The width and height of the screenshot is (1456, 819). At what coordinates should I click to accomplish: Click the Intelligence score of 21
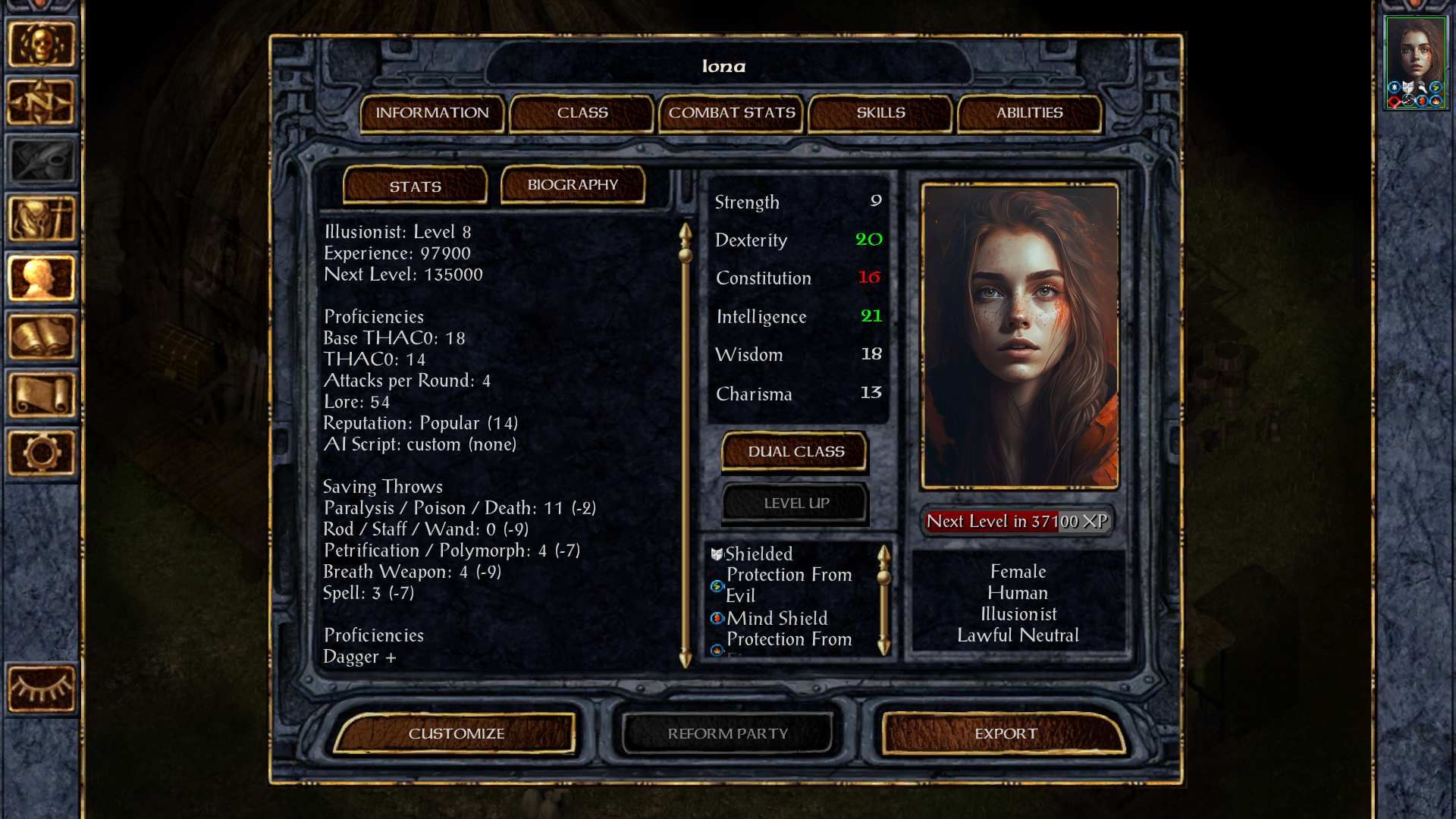pos(871,315)
